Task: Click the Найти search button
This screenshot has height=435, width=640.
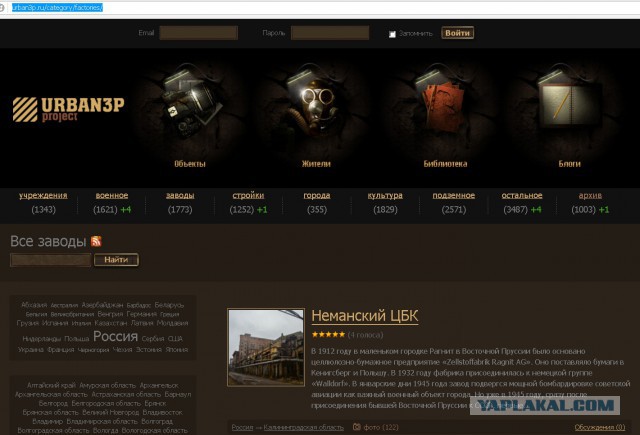Action: [116, 260]
